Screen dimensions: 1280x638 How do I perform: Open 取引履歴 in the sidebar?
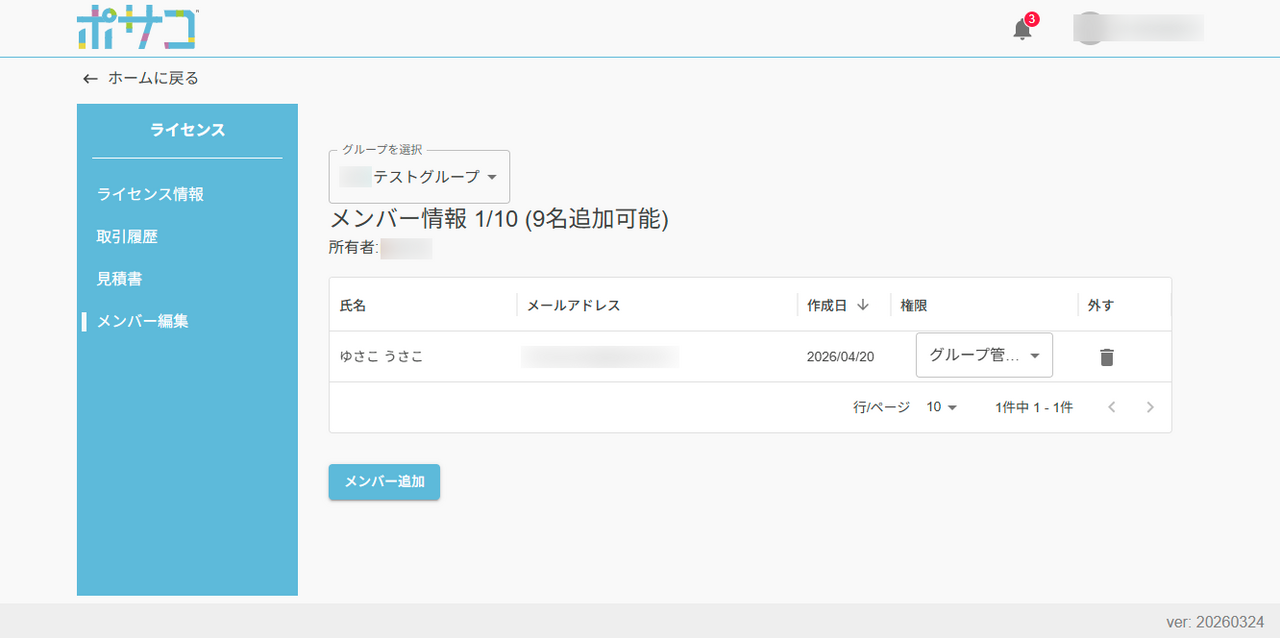[x=127, y=237]
